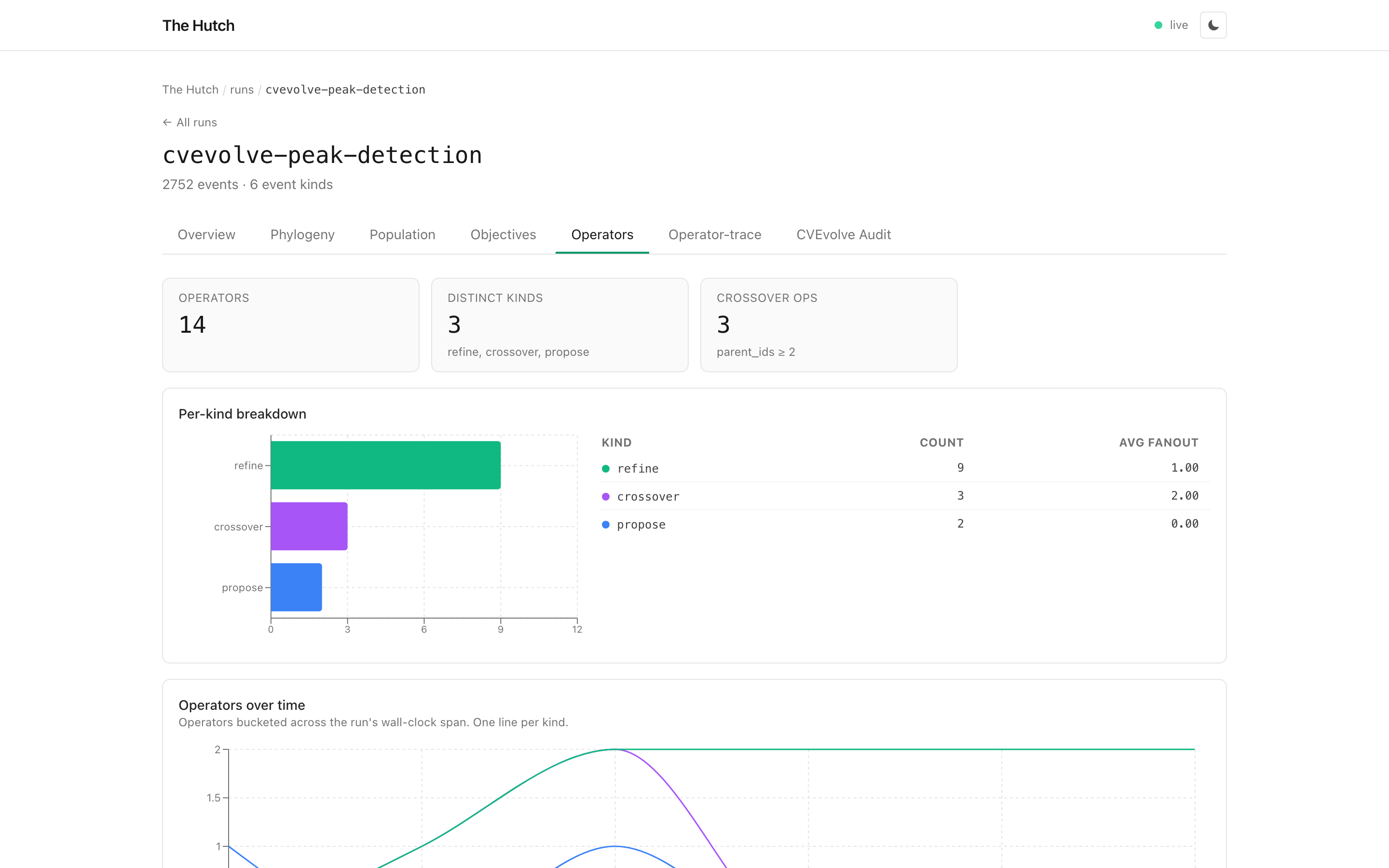Image resolution: width=1389 pixels, height=868 pixels.
Task: Click 'refine, crossover, propose' caption
Action: point(518,352)
